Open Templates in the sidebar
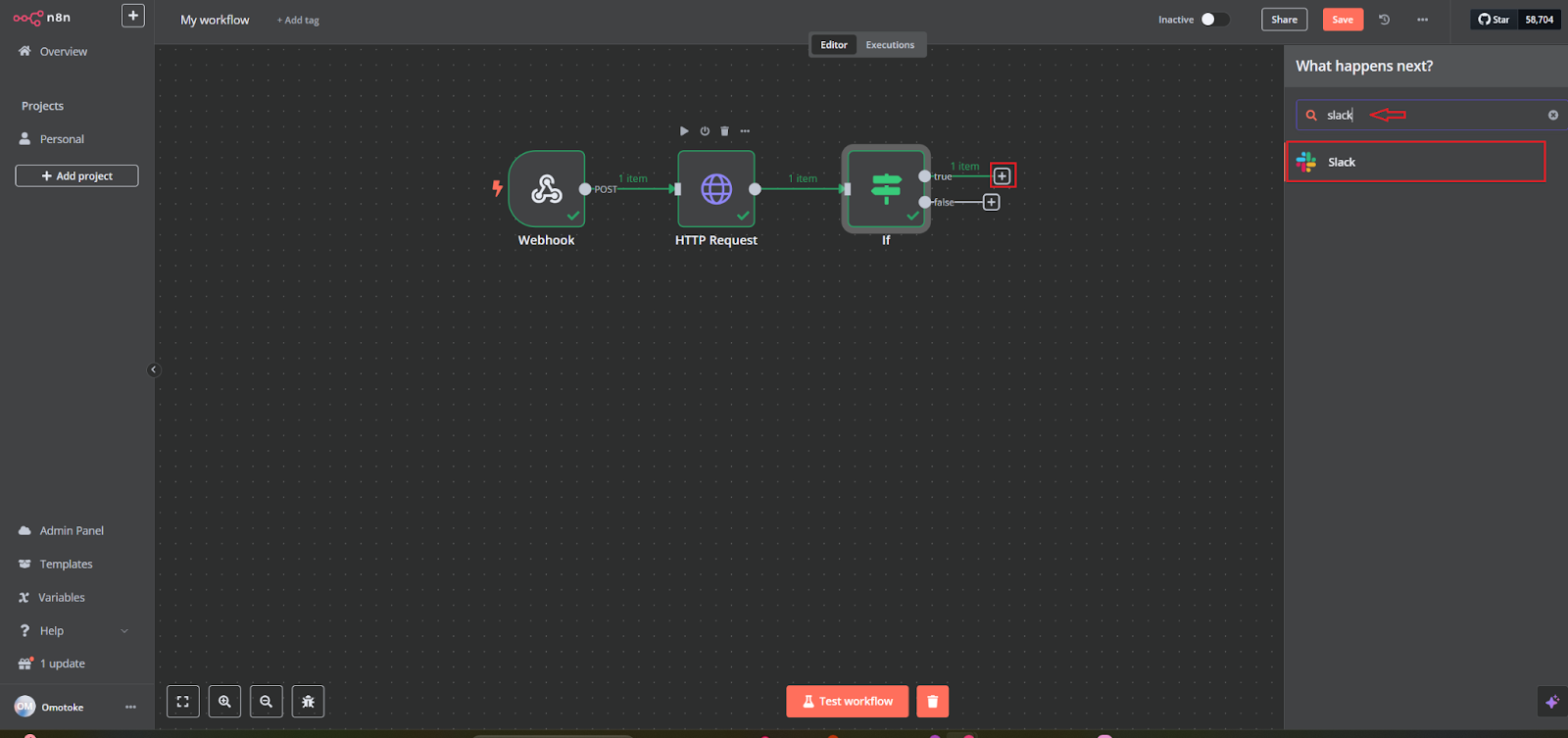 coord(66,565)
